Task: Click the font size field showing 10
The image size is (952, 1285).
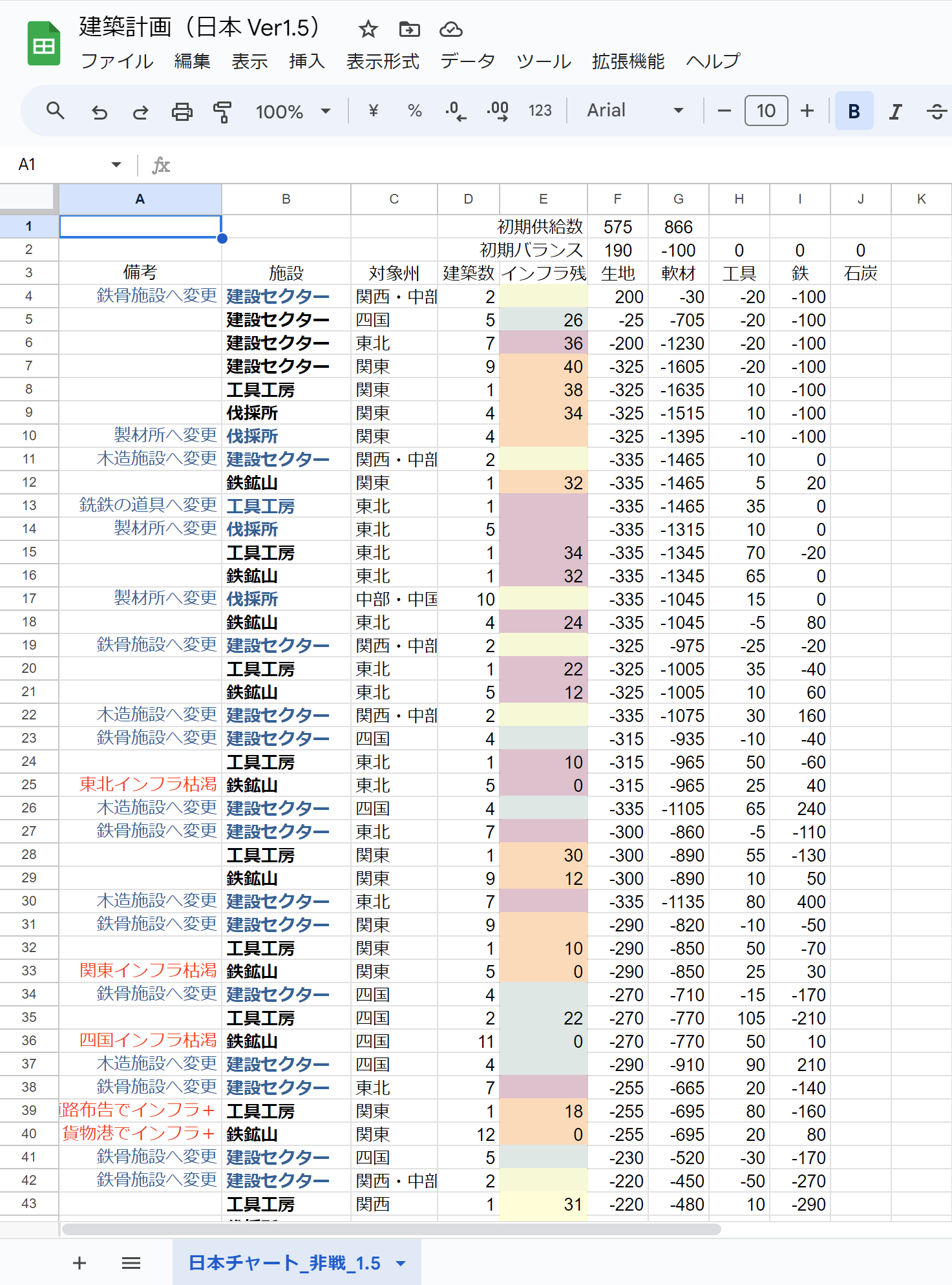Action: (x=766, y=111)
